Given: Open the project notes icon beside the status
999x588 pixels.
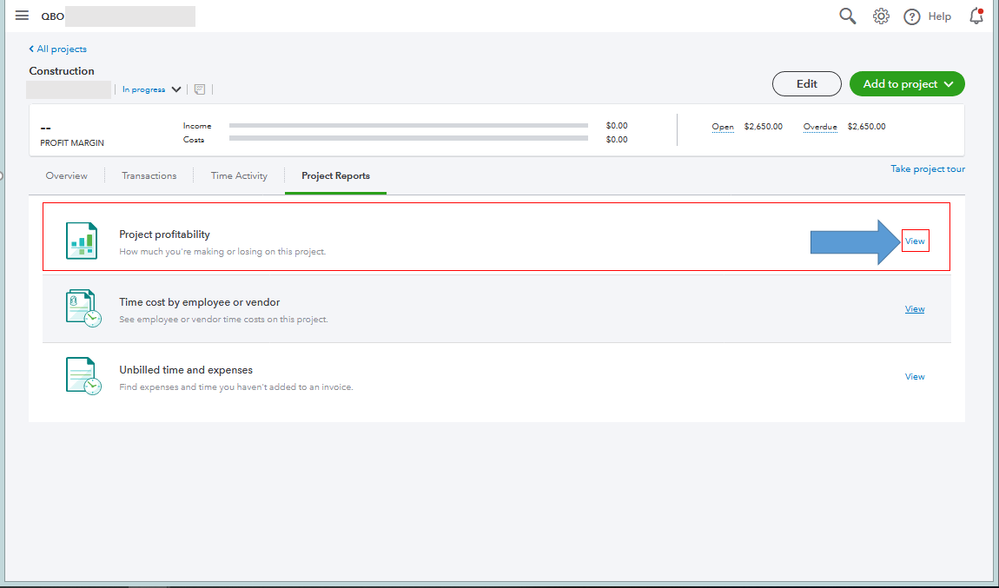Looking at the screenshot, I should coord(198,89).
